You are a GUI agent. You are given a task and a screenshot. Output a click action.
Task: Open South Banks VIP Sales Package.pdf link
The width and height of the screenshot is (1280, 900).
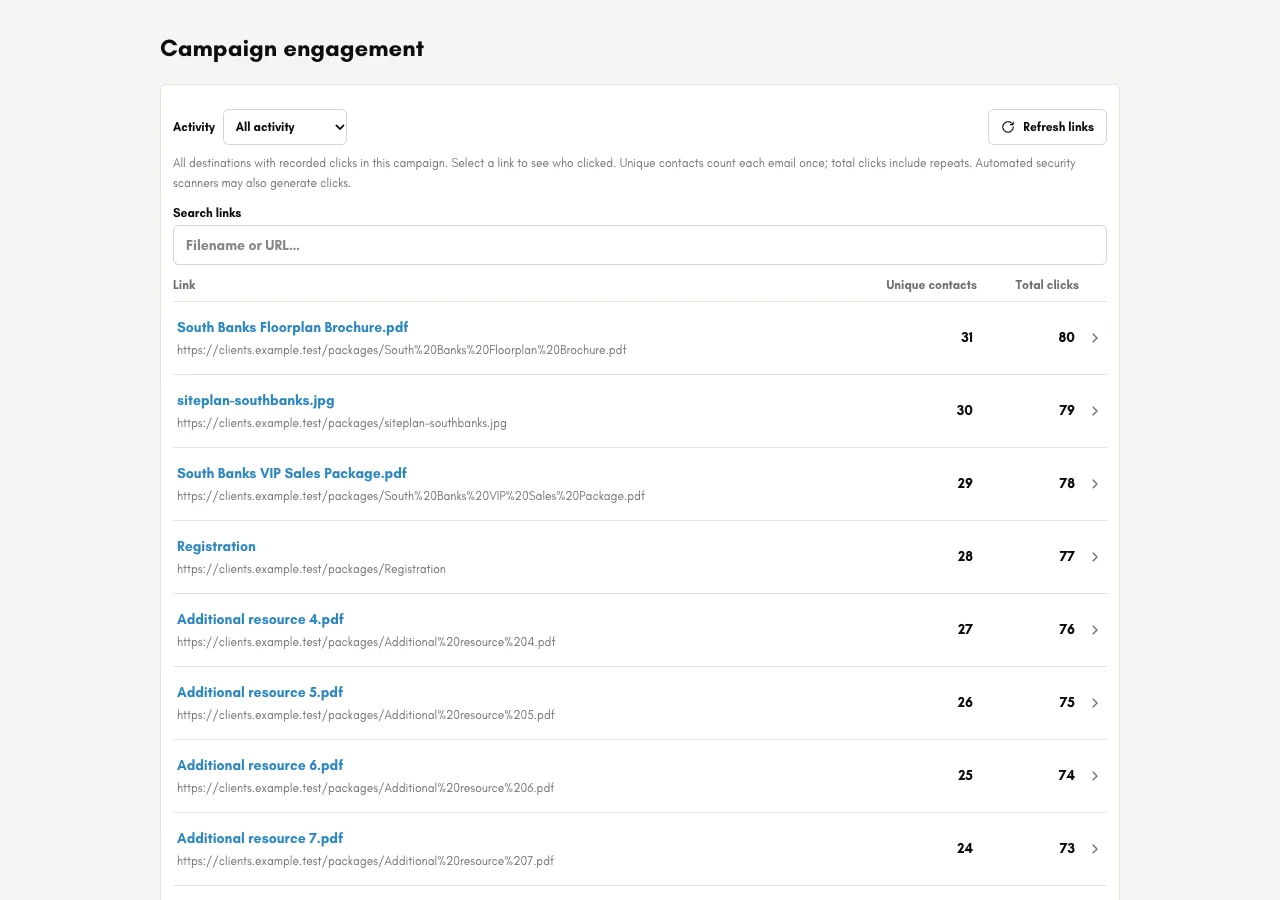(x=292, y=473)
